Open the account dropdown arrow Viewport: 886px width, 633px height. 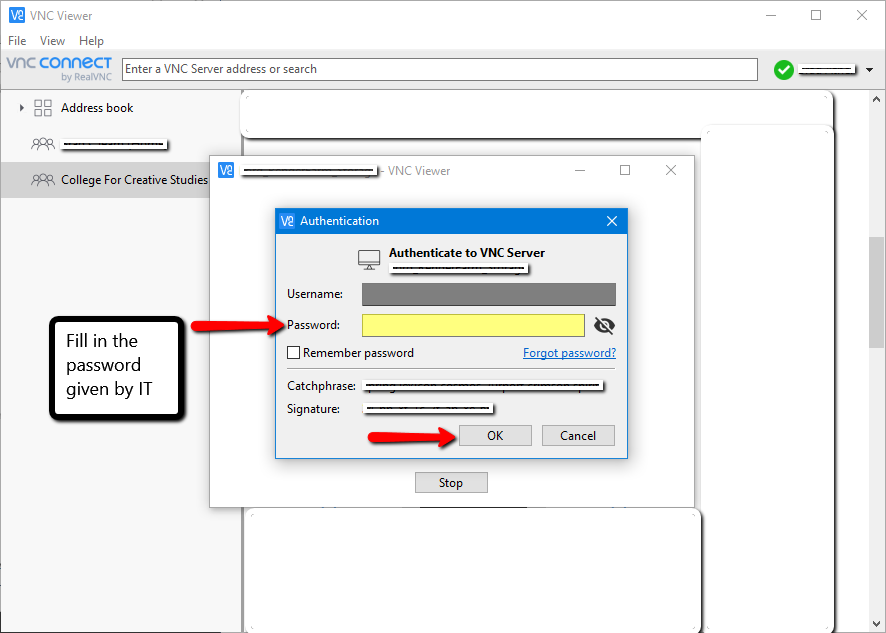pos(869,70)
